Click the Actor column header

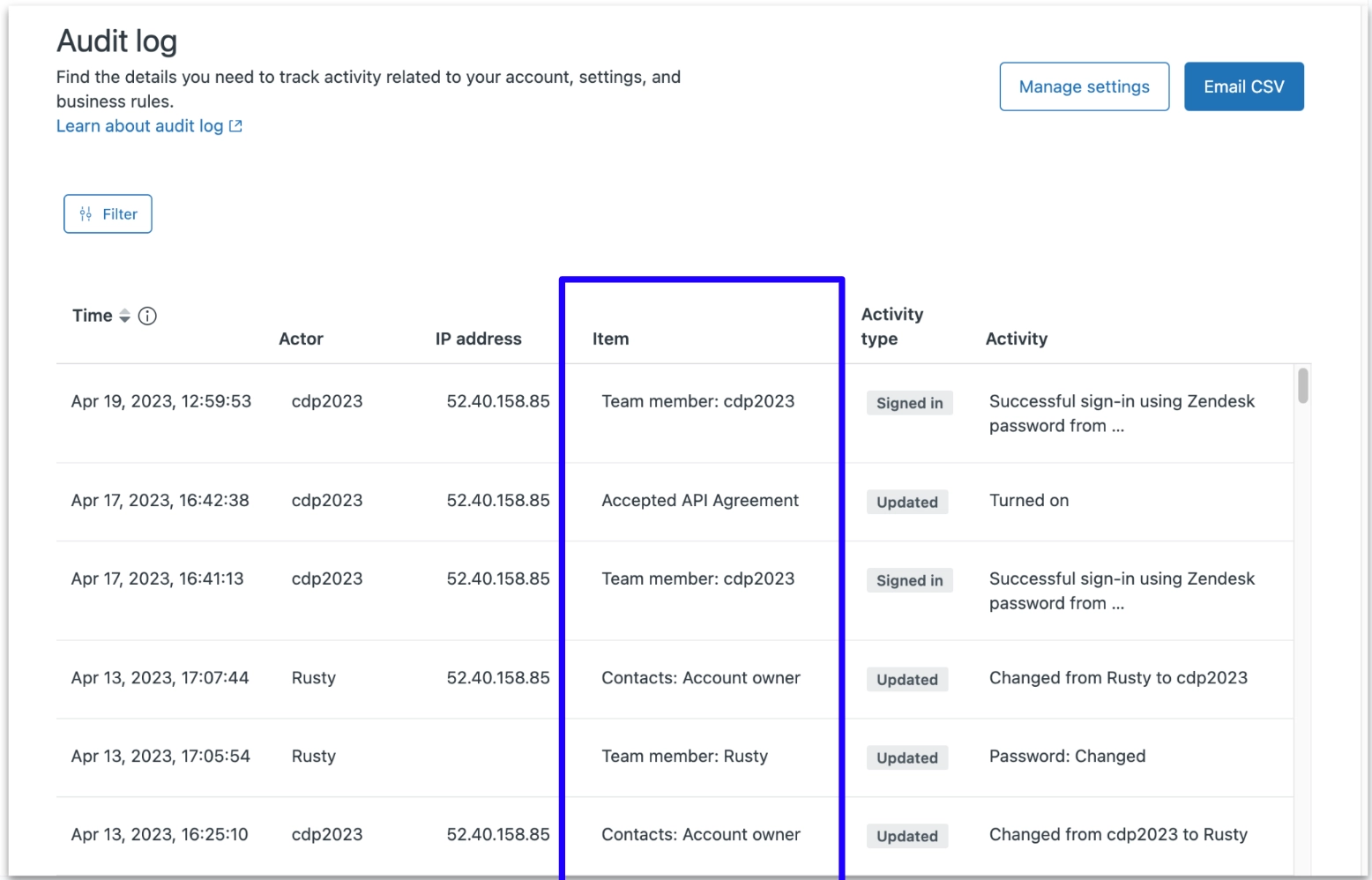[x=301, y=339]
